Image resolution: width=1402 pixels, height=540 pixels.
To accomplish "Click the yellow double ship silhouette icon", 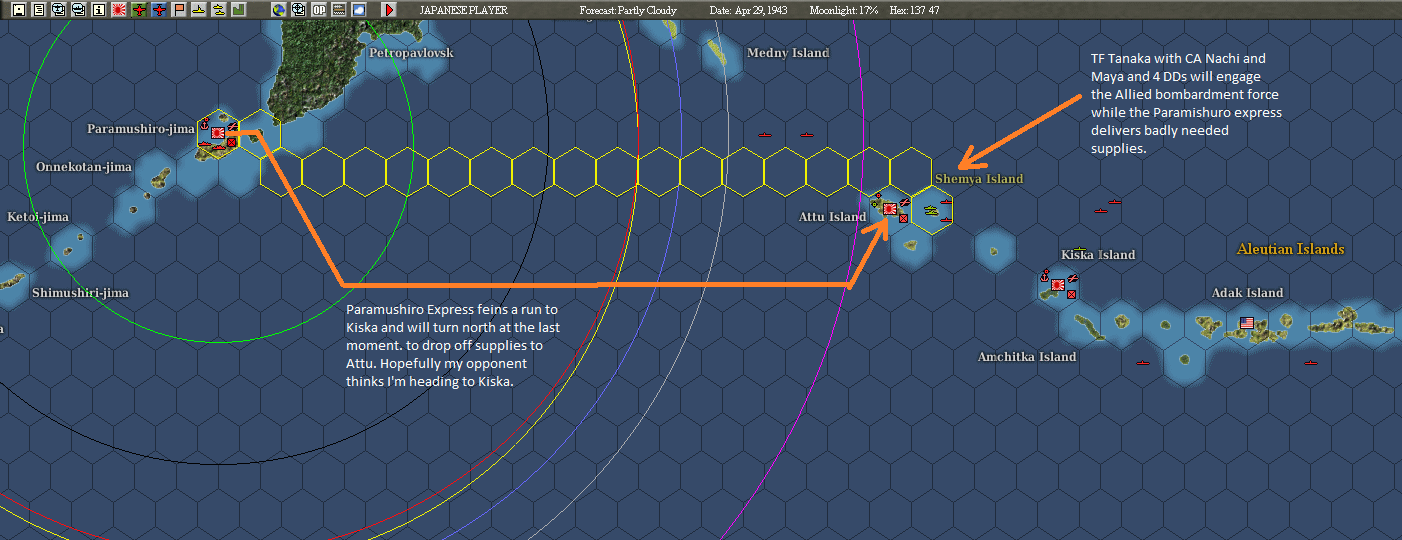I will 219,10.
